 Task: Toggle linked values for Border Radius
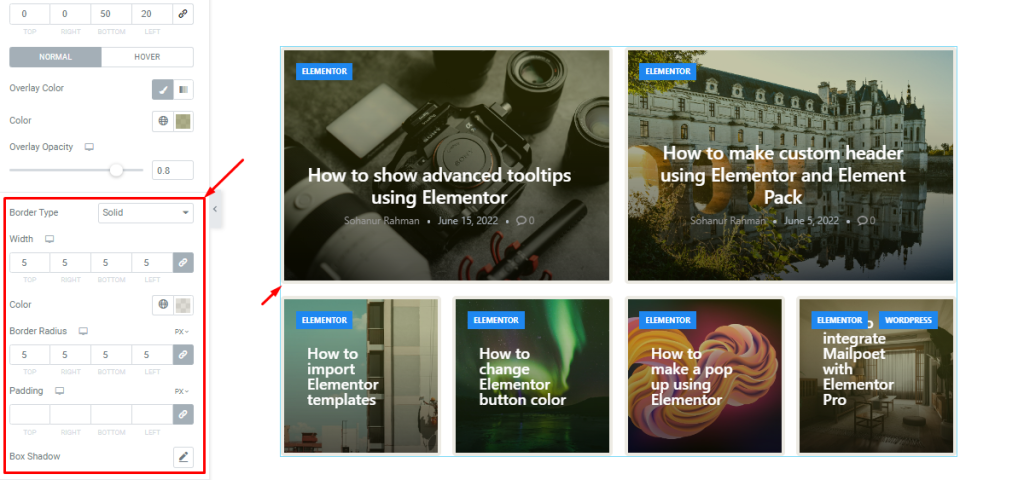(184, 355)
